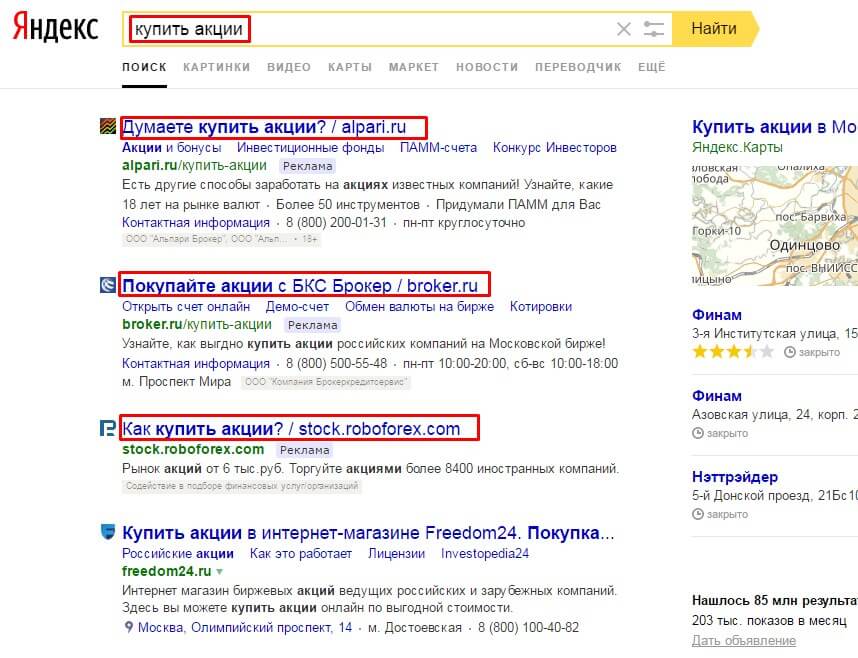This screenshot has width=858, height=658.
Task: Expand freedom24.ru green dropdown arrow
Action: 219,572
